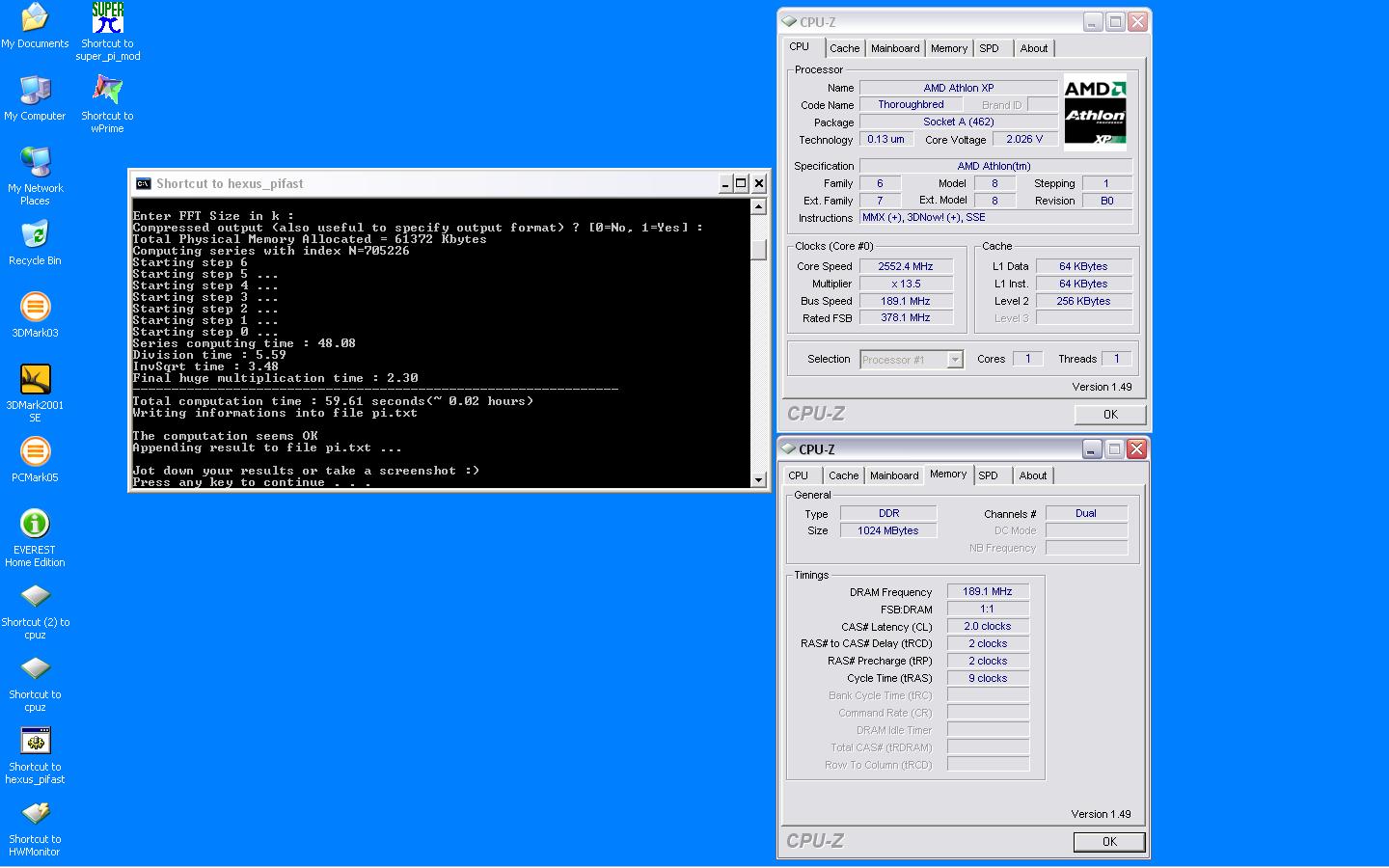The image size is (1389, 868).
Task: Switch to CPU tab in lower CPU-Z window
Action: pos(799,475)
